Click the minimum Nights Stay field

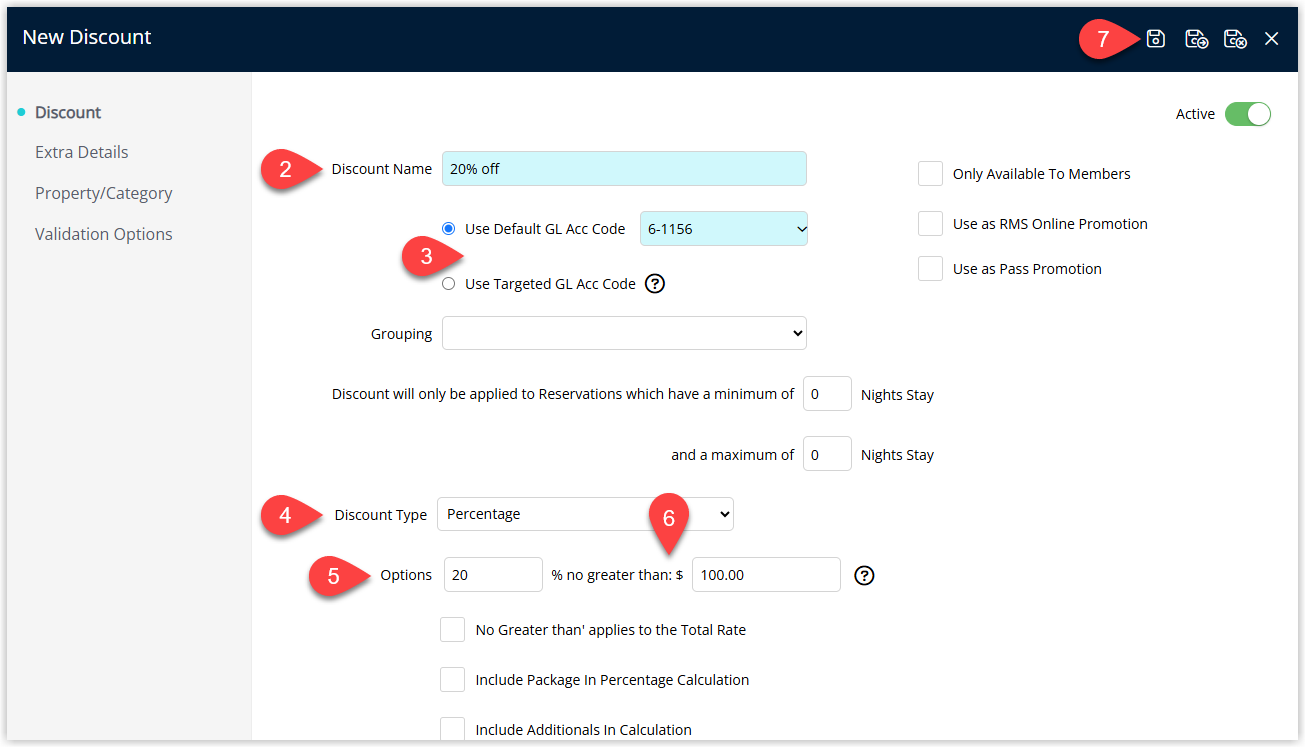point(827,394)
